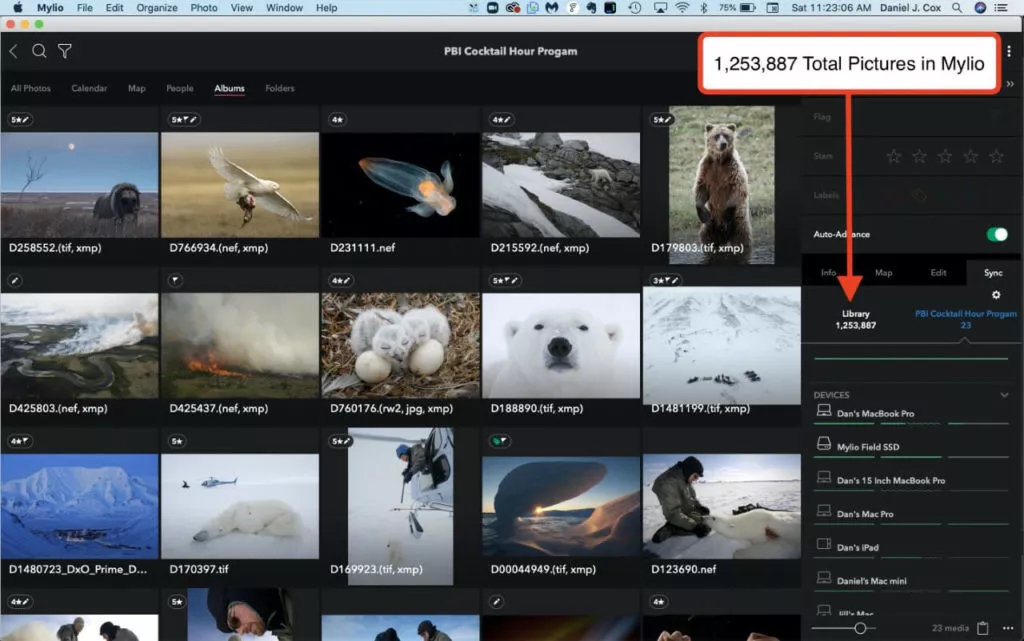Select the D170397.tif helicopter thumbnail
This screenshot has height=641, width=1024.
point(240,506)
